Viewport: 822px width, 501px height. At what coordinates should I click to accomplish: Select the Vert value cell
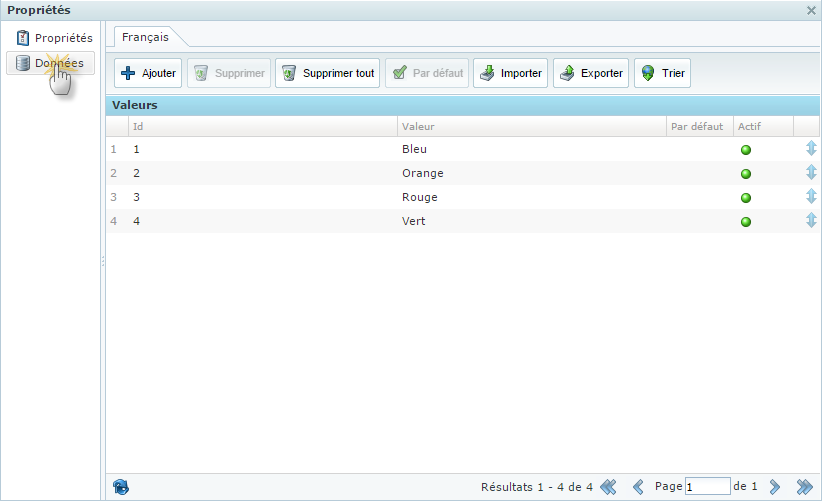(x=532, y=221)
